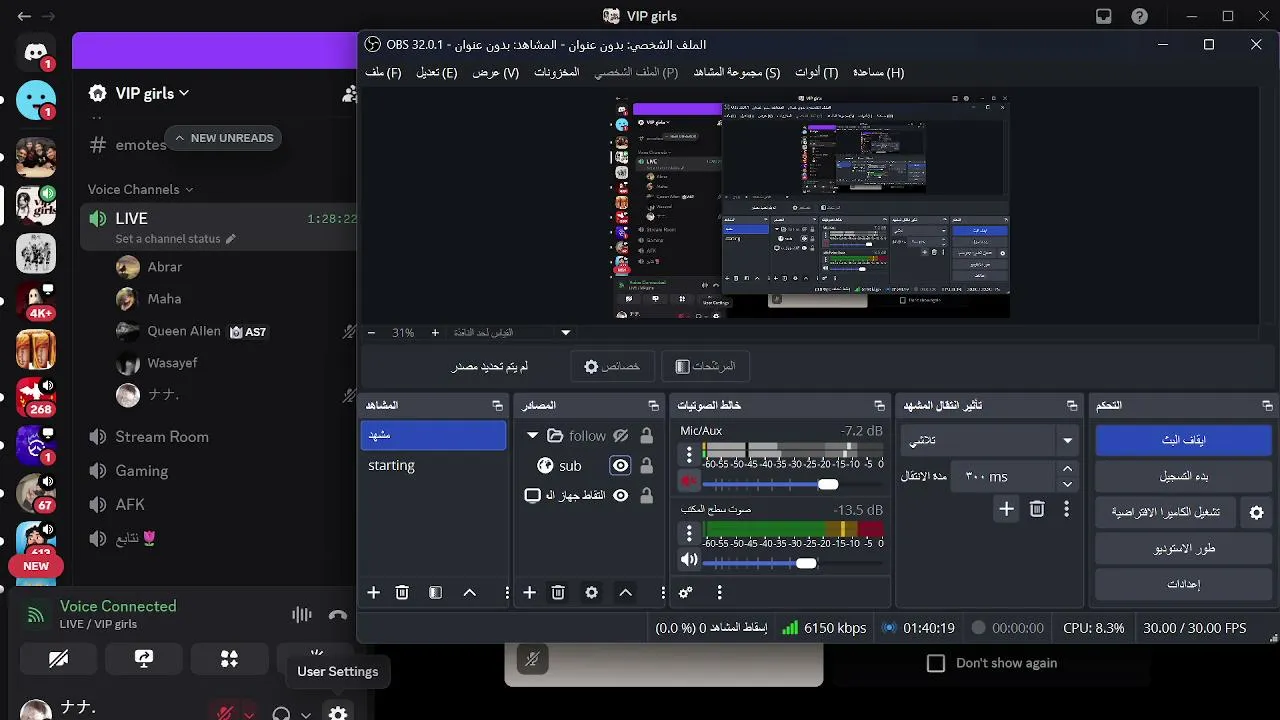Remove selected source with sources trash icon
Viewport: 1280px width, 720px height.
tap(558, 593)
